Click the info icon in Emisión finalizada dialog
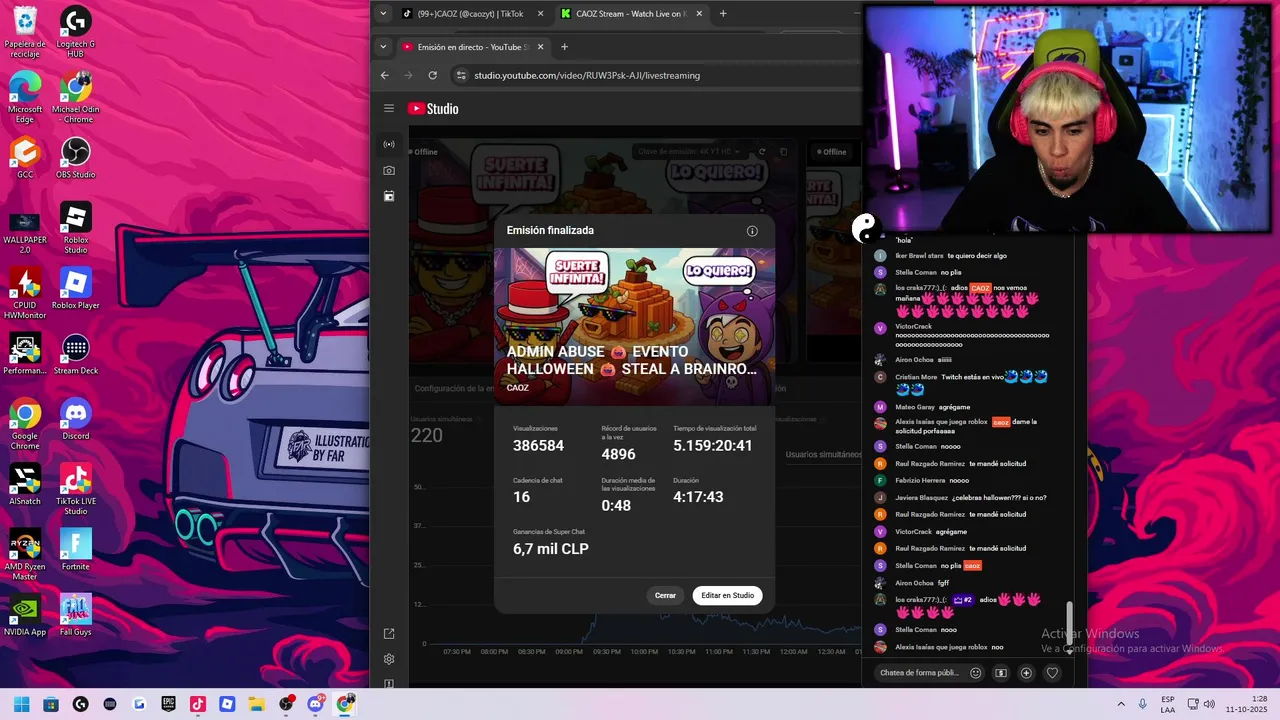 [752, 231]
